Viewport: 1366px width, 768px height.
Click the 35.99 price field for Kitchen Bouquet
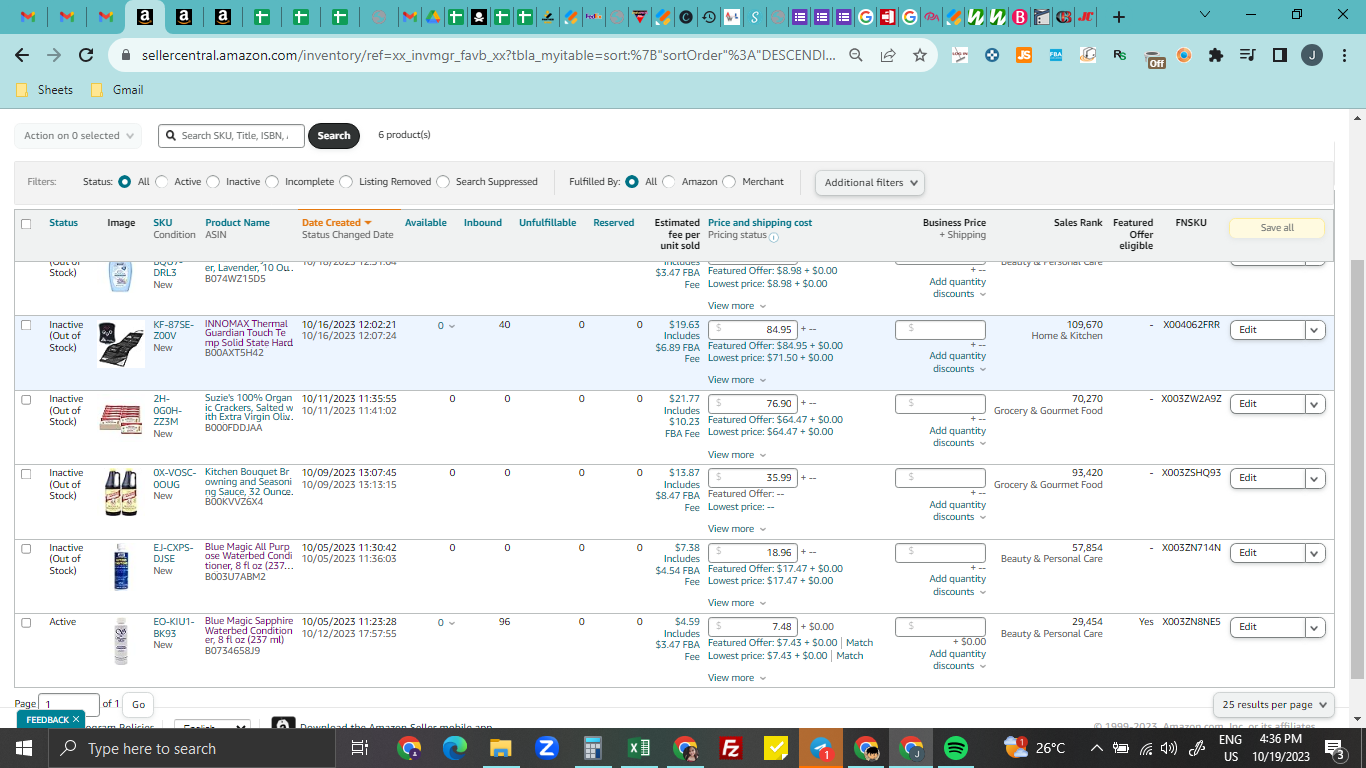[x=753, y=478]
